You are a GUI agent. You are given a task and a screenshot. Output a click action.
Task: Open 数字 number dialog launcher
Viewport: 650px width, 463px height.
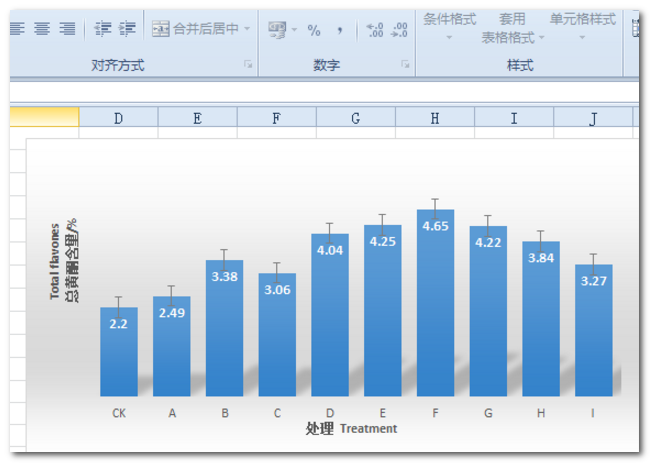tap(405, 64)
